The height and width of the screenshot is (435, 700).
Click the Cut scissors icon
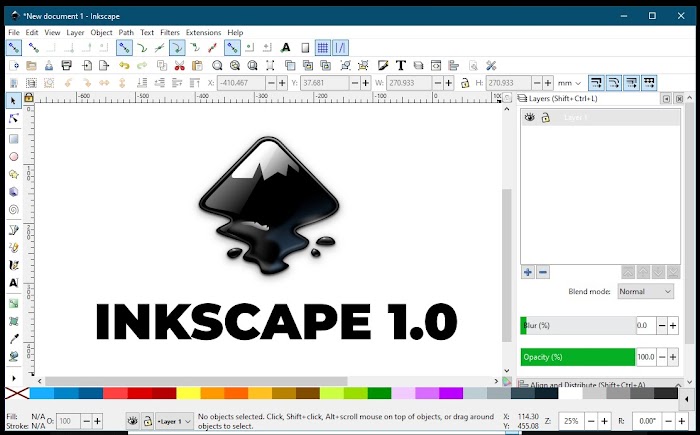tap(179, 66)
